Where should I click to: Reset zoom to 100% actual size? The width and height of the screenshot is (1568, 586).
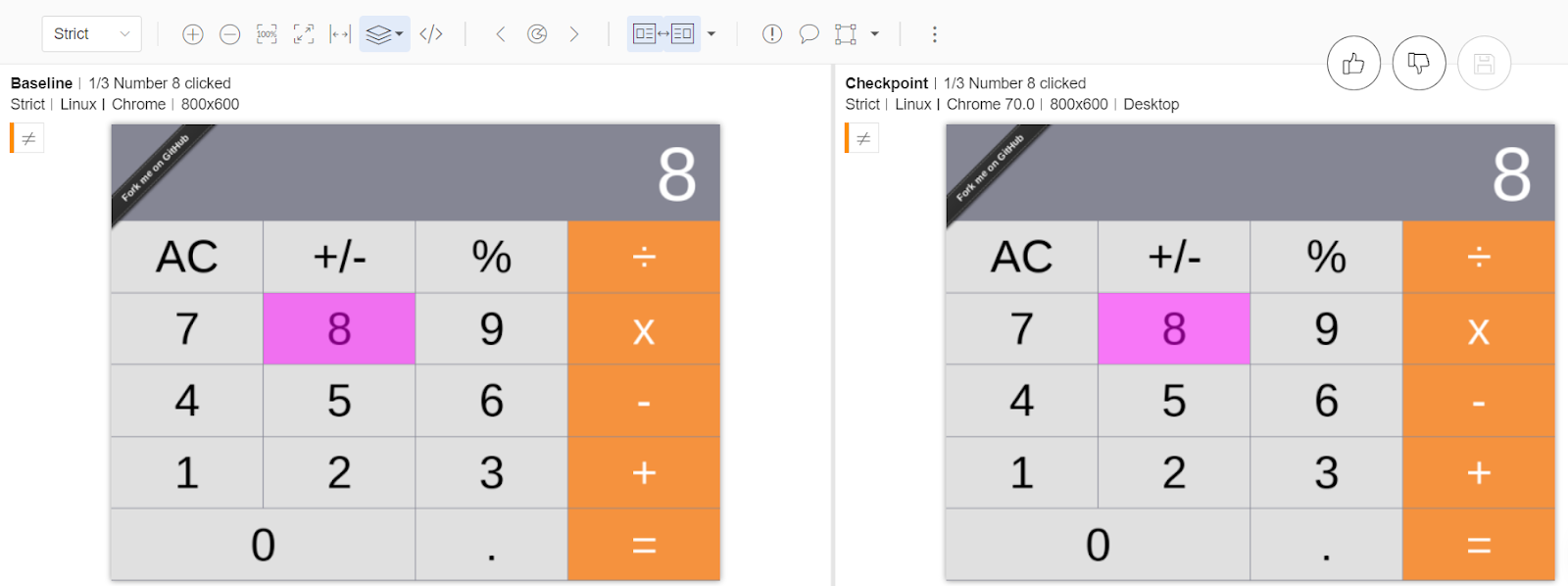coord(267,34)
